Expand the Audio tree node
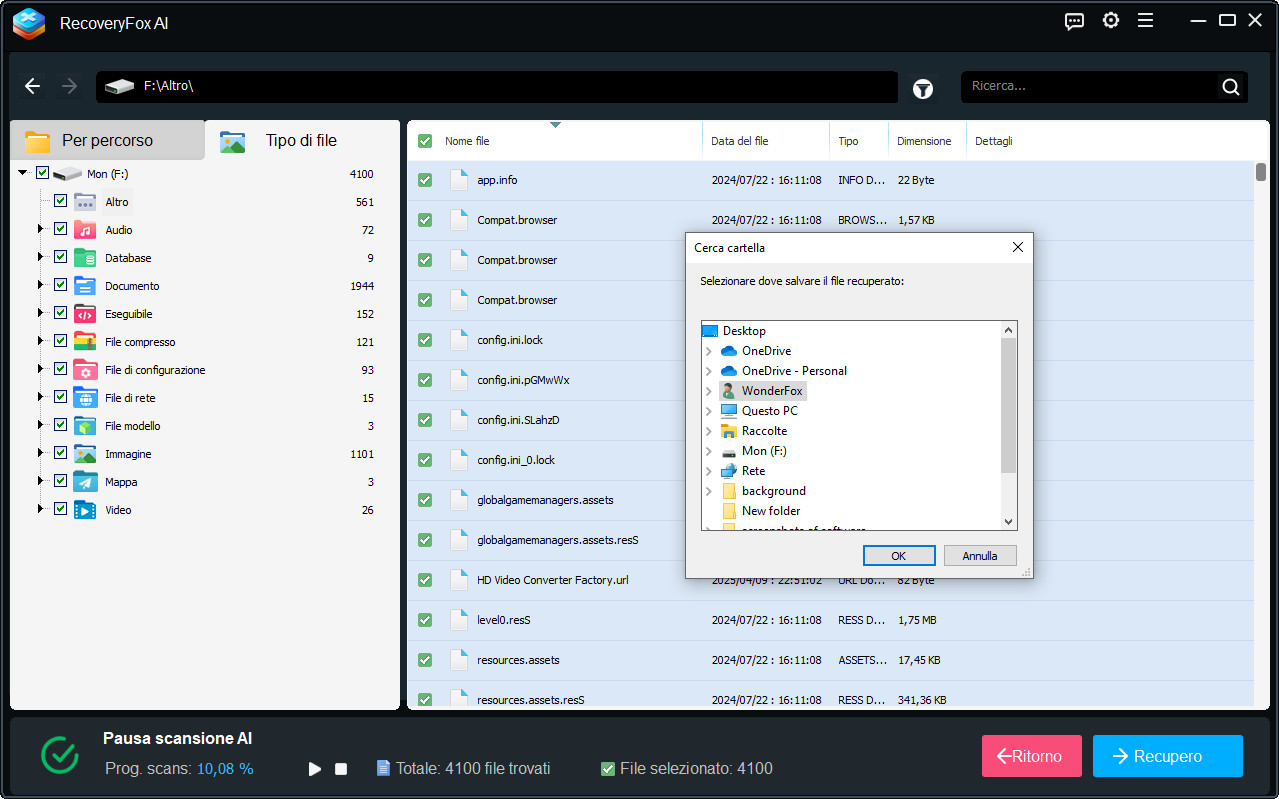 pyautogui.click(x=41, y=229)
